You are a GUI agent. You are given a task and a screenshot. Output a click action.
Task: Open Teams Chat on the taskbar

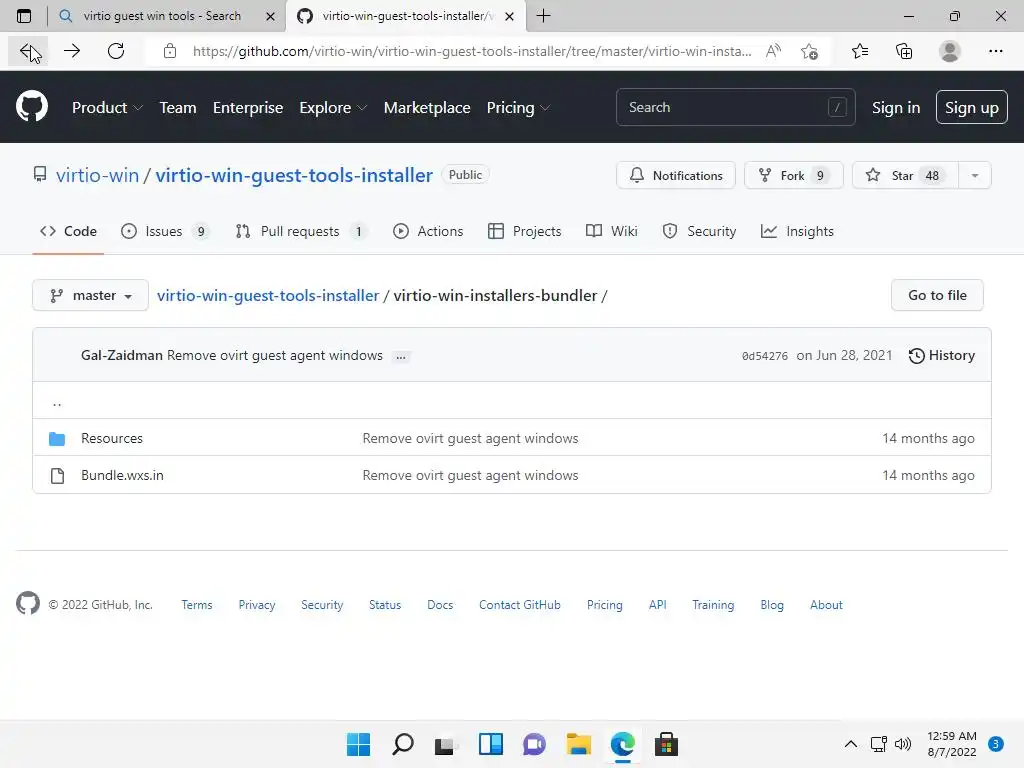tap(534, 744)
